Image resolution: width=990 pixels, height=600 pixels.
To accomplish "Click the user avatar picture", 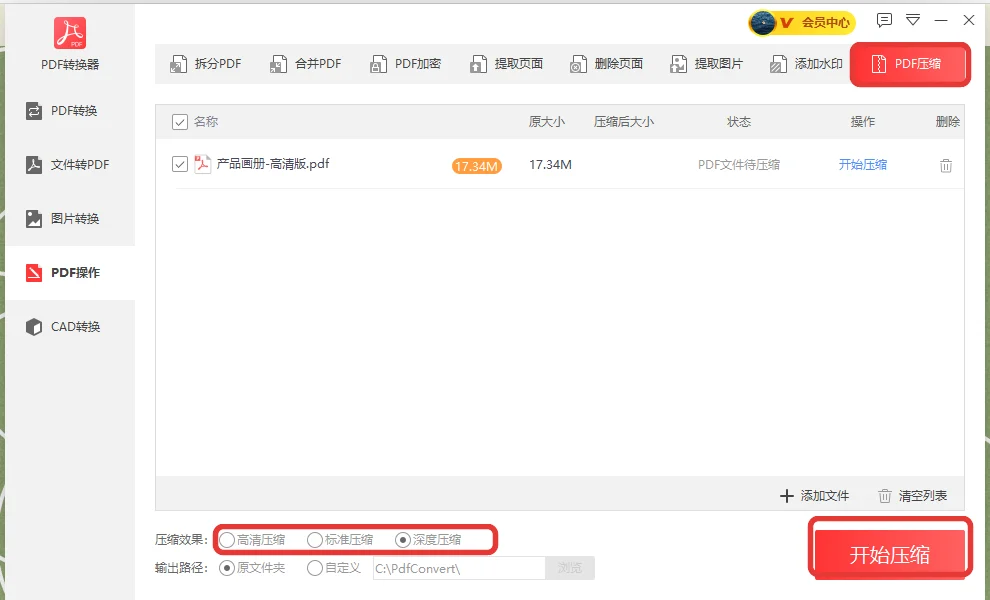I will click(x=763, y=23).
